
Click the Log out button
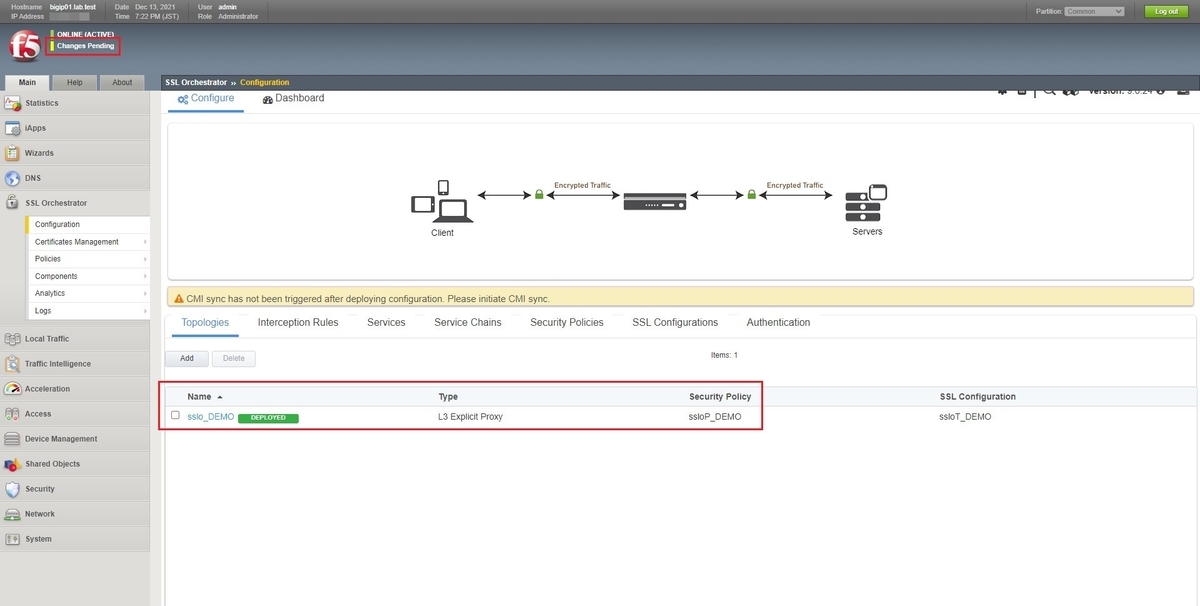(1169, 11)
